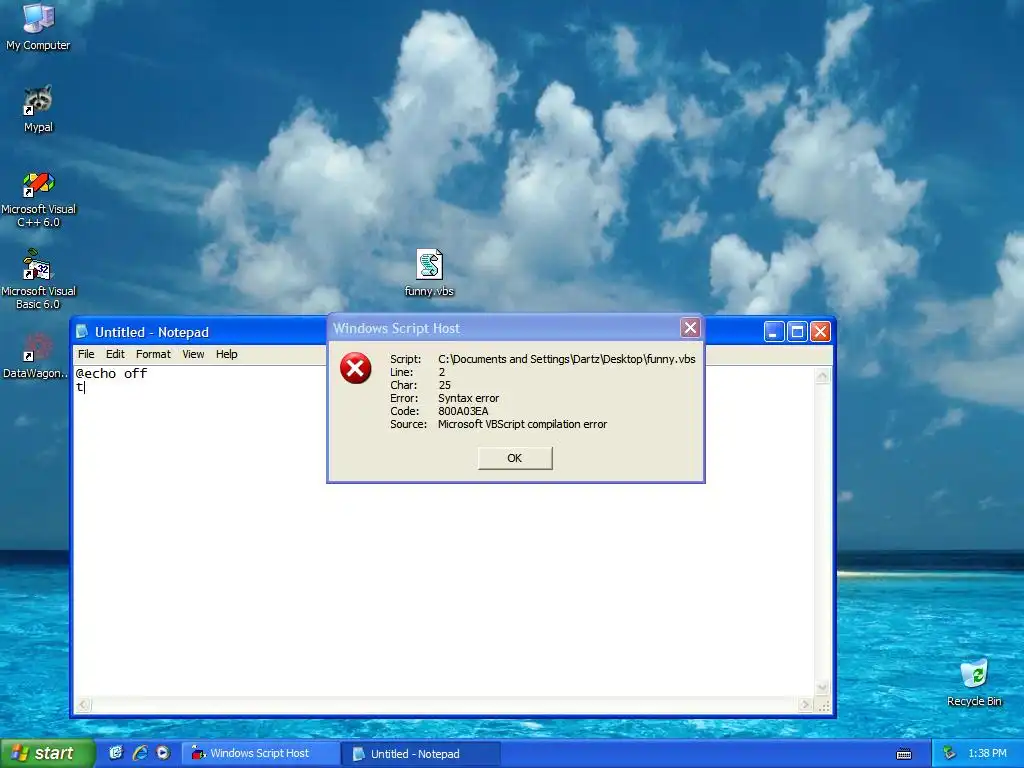Click the '@echo off' line in Notepad
The height and width of the screenshot is (768, 1024).
[112, 374]
